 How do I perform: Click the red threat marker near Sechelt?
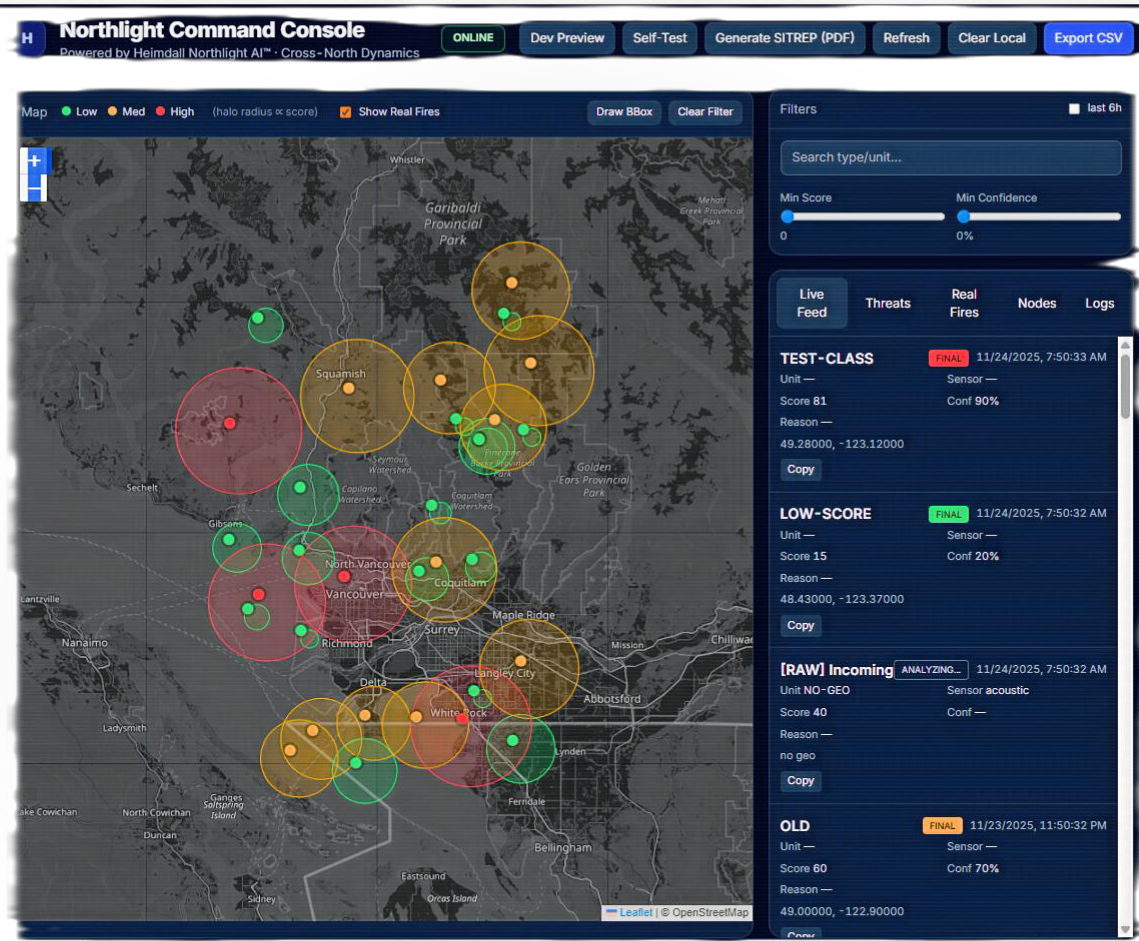pos(229,423)
